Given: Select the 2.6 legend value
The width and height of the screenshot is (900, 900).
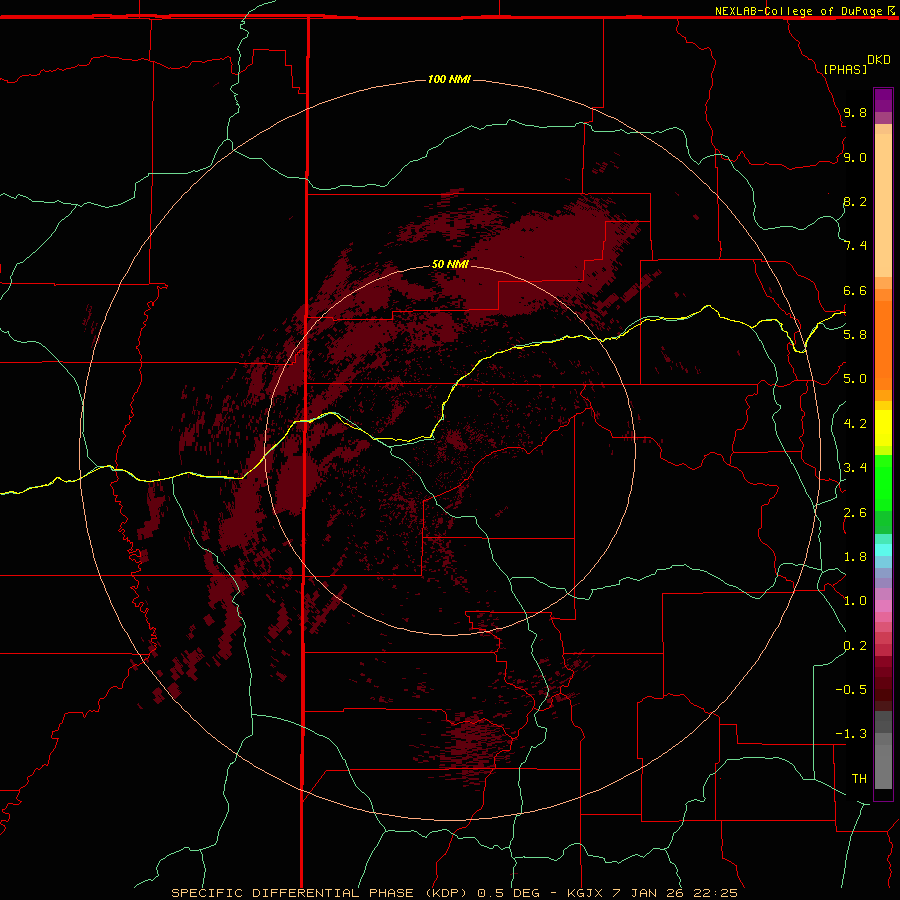Looking at the screenshot, I should [855, 513].
